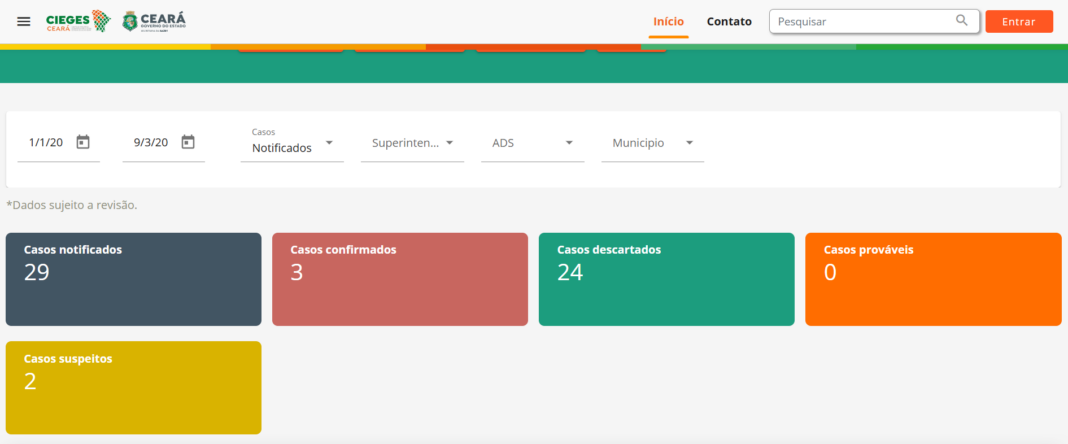
Task: Click the search magnifier icon
Action: [962, 21]
